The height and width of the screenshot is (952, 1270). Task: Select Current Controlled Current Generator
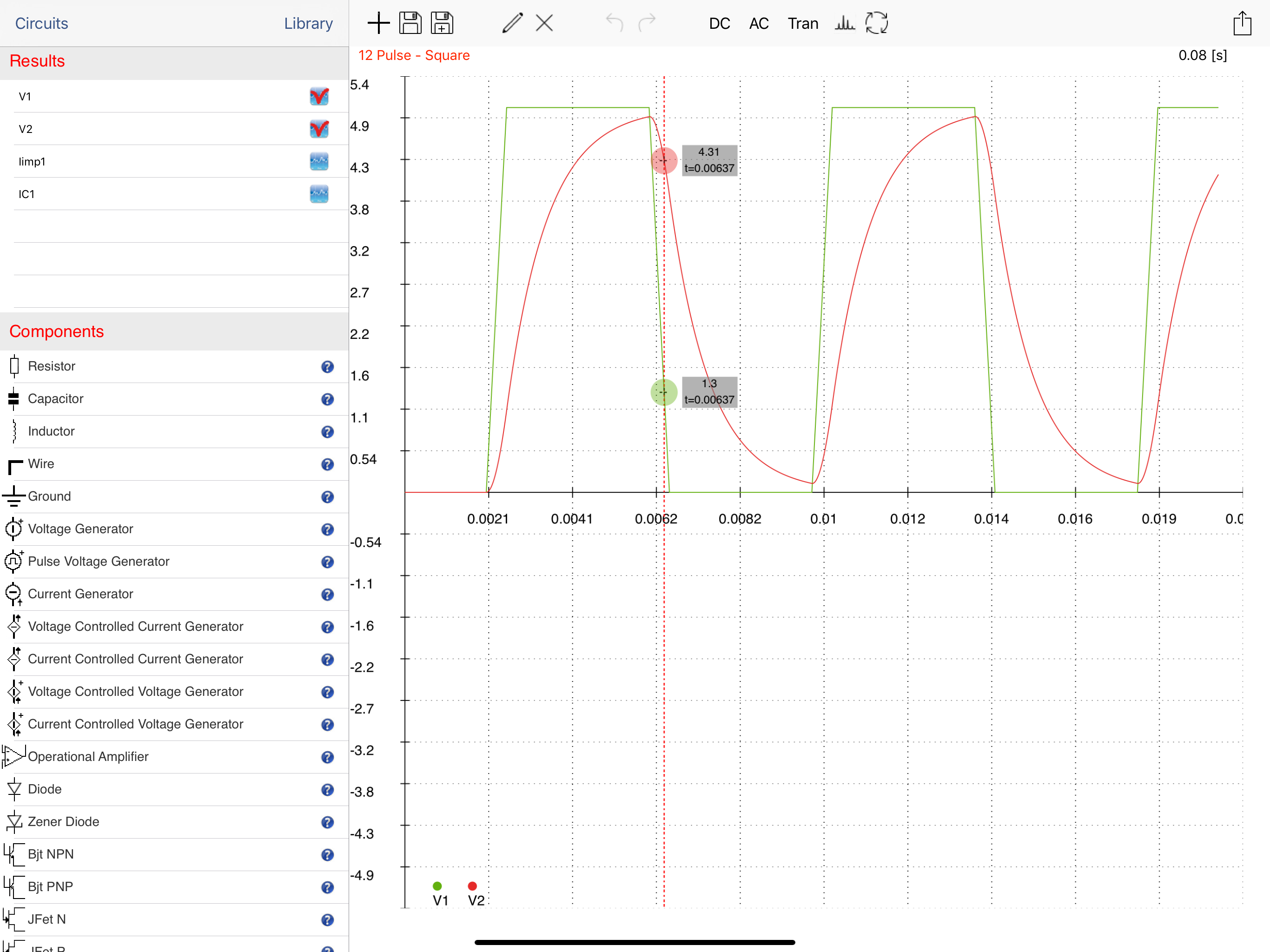(x=174, y=659)
